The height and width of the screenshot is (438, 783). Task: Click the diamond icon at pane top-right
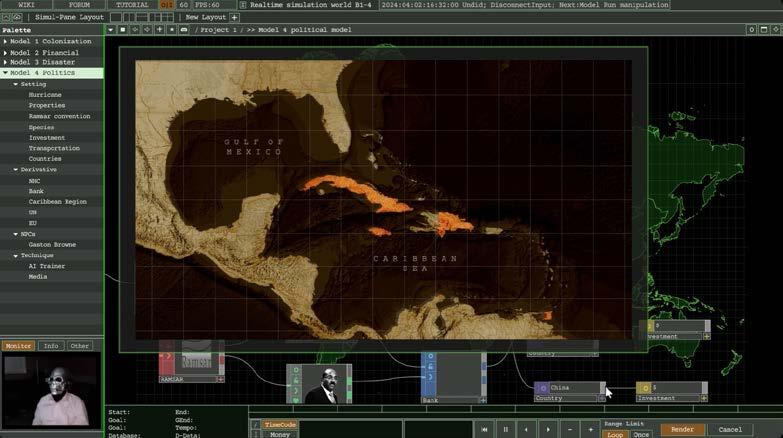pyautogui.click(x=776, y=30)
